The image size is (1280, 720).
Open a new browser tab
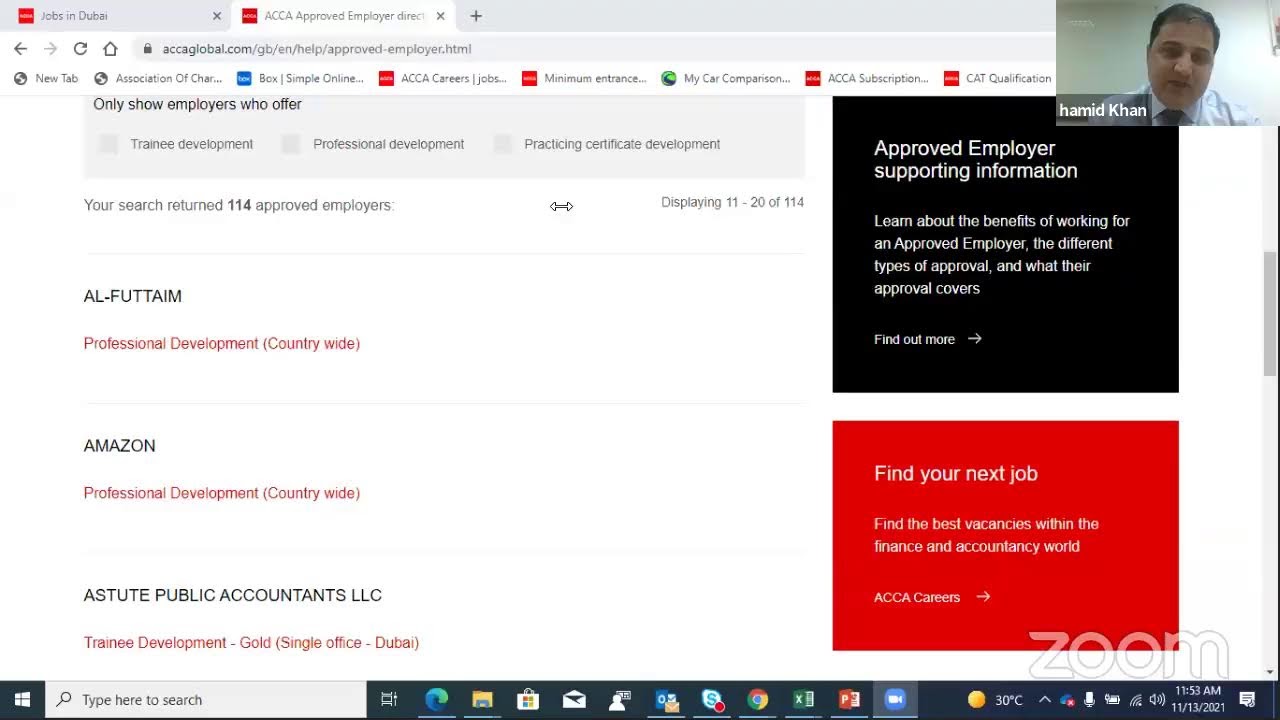(x=476, y=16)
